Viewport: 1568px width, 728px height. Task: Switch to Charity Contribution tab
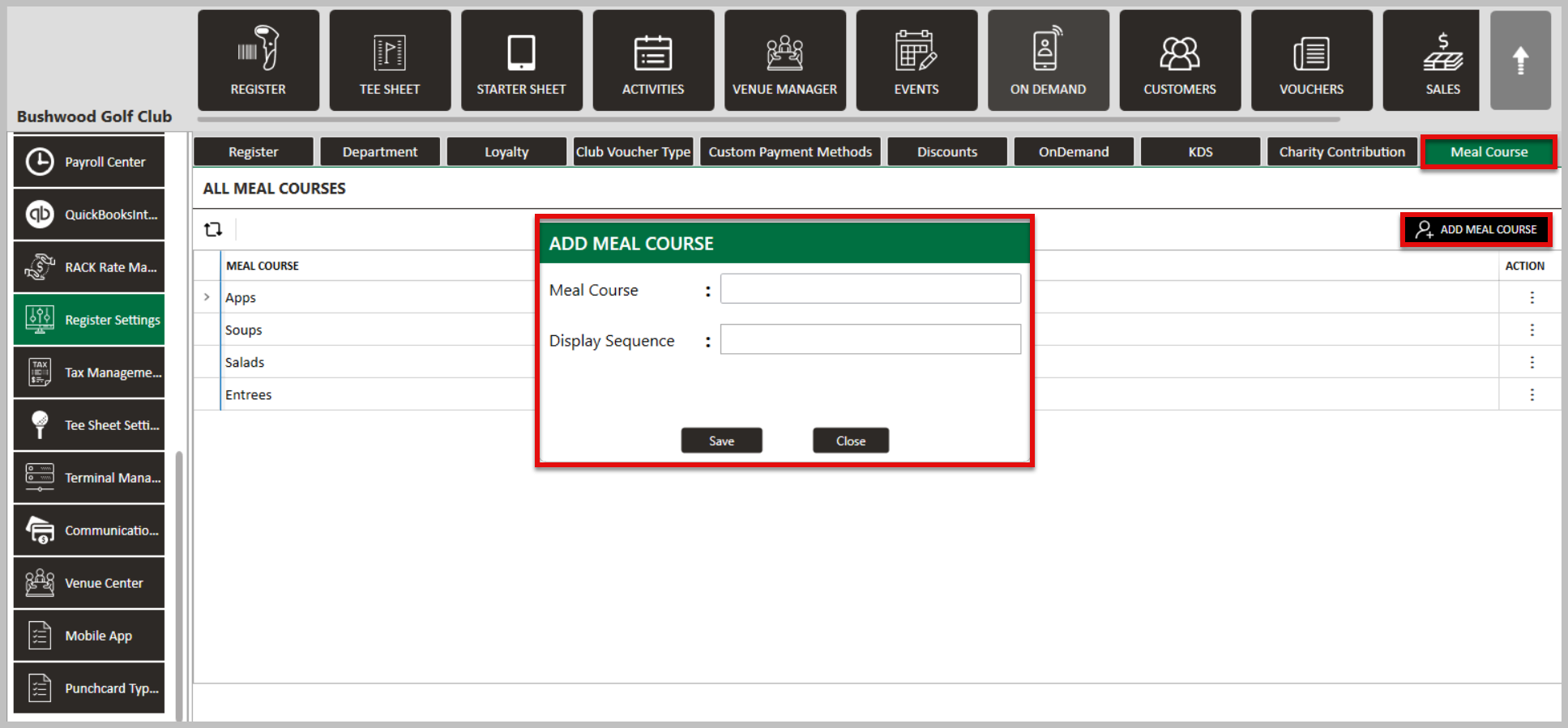click(x=1342, y=151)
